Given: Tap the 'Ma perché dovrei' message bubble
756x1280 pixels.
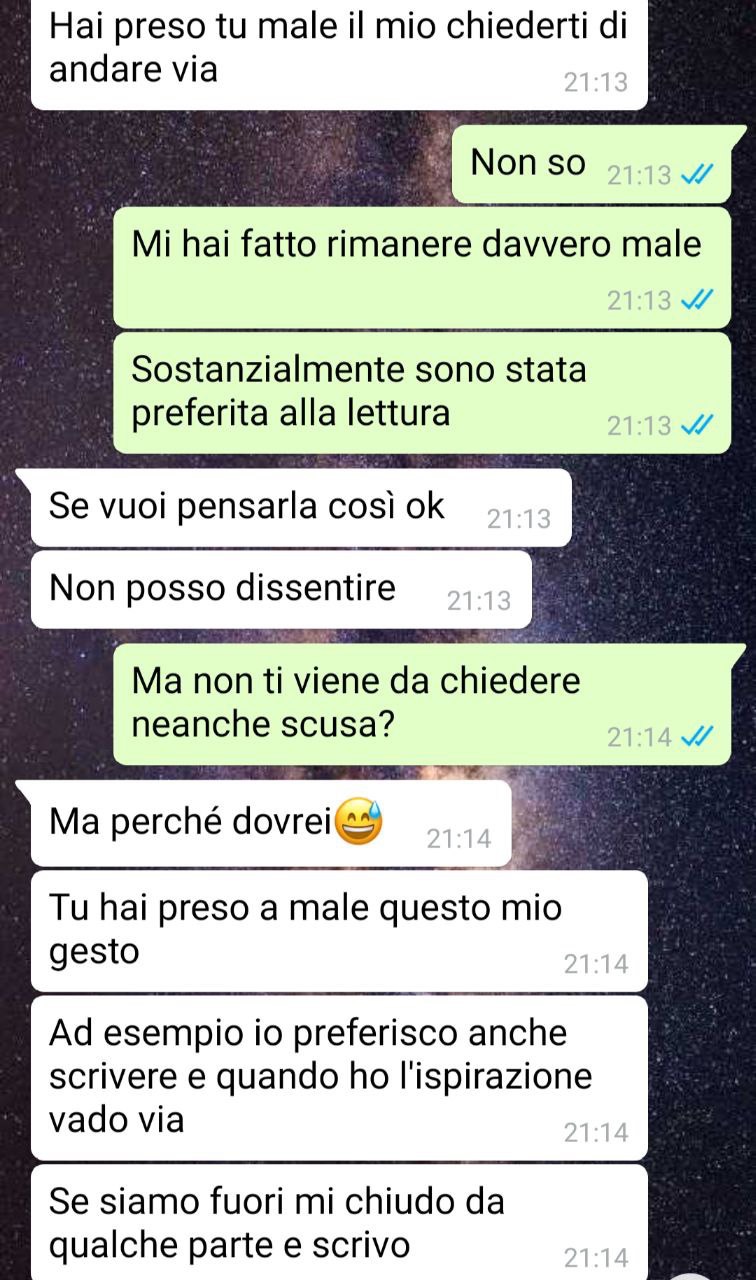Looking at the screenshot, I should point(270,823).
